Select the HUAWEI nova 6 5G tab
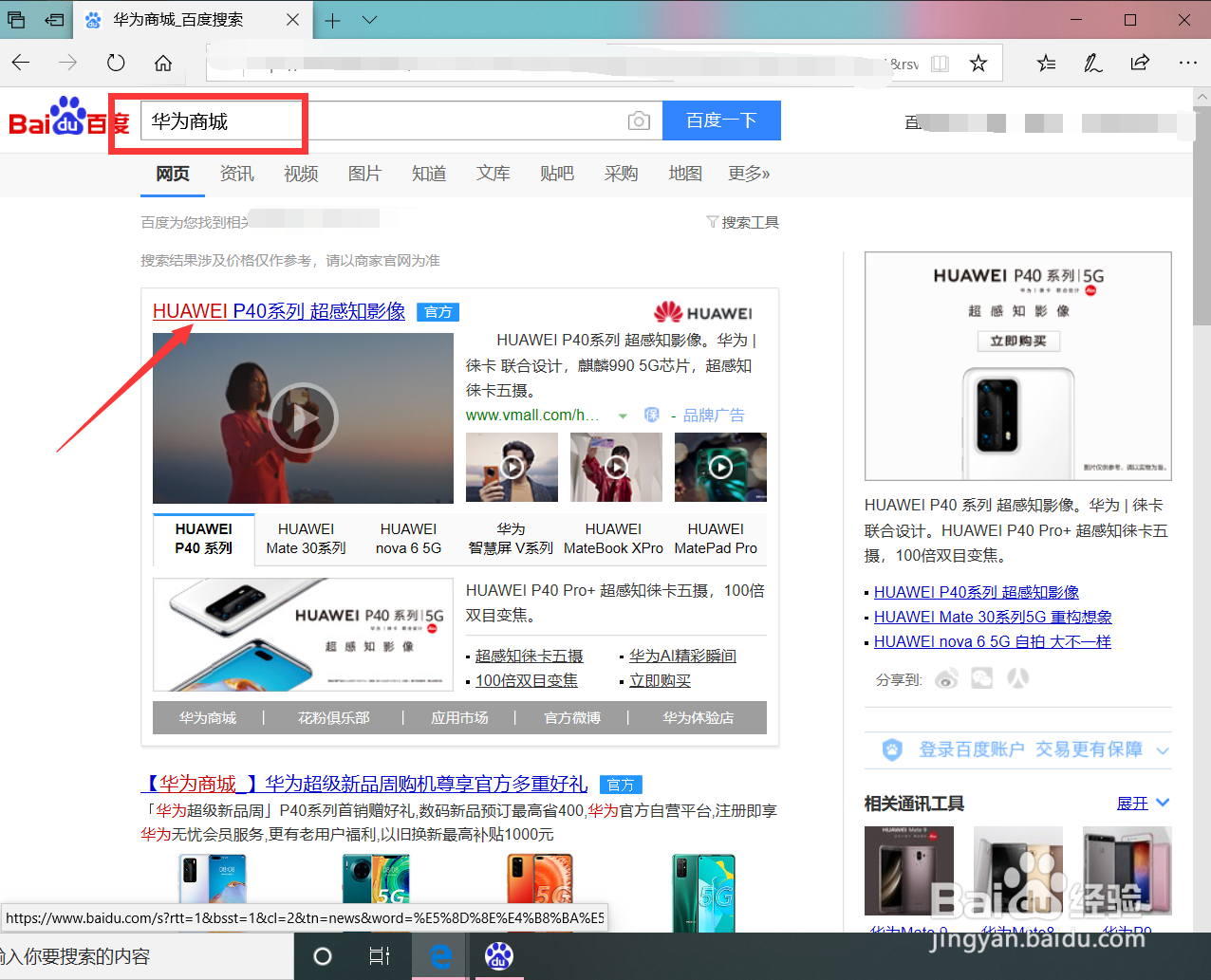This screenshot has width=1211, height=980. [x=409, y=539]
